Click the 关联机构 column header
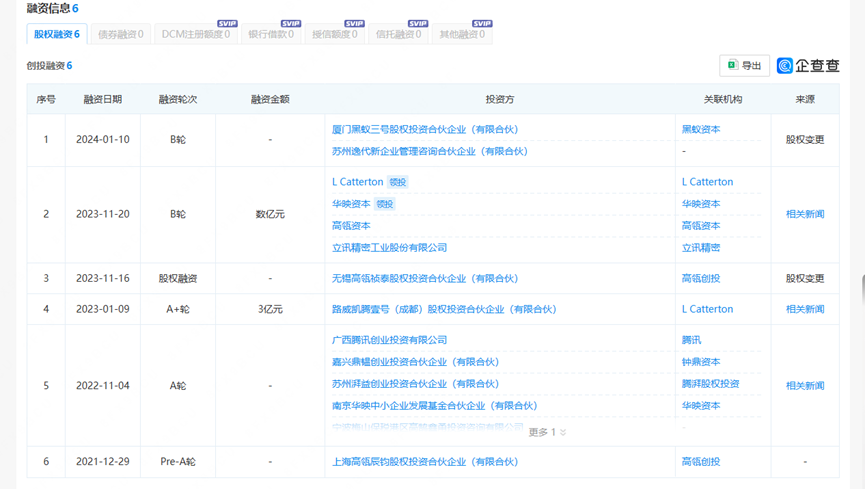This screenshot has width=865, height=489. pos(723,99)
